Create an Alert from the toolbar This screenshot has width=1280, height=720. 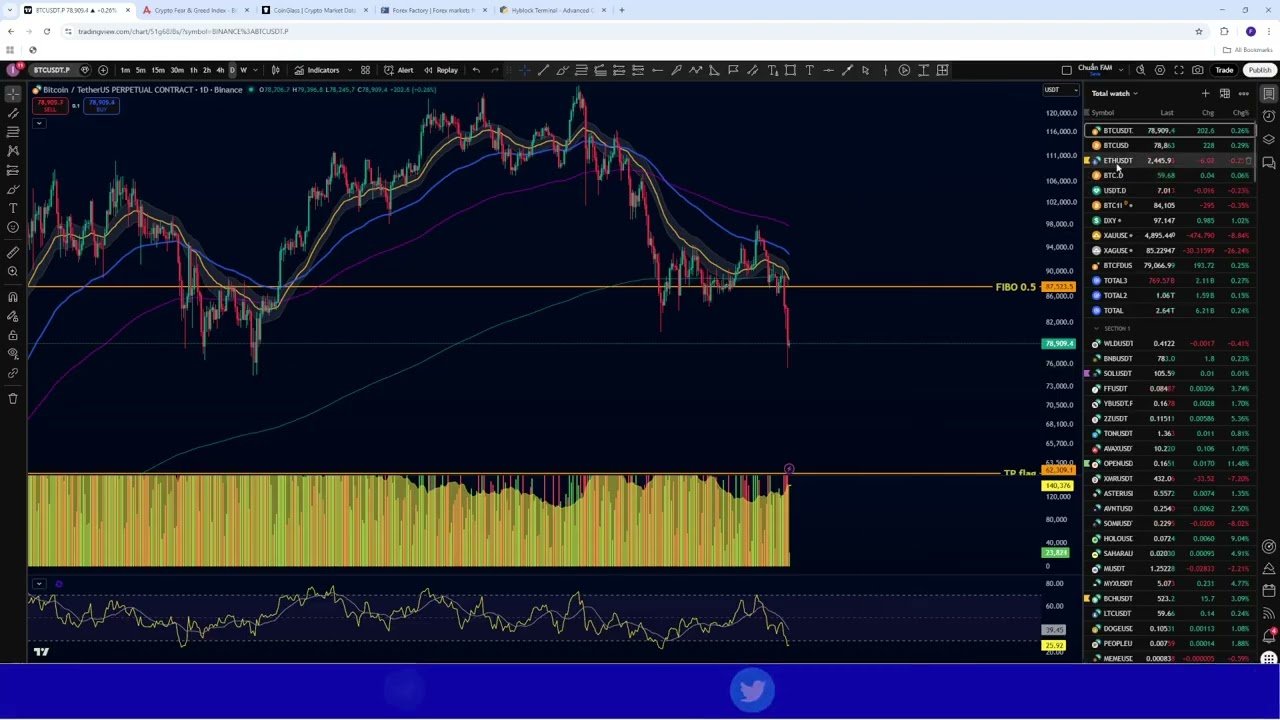tap(398, 70)
